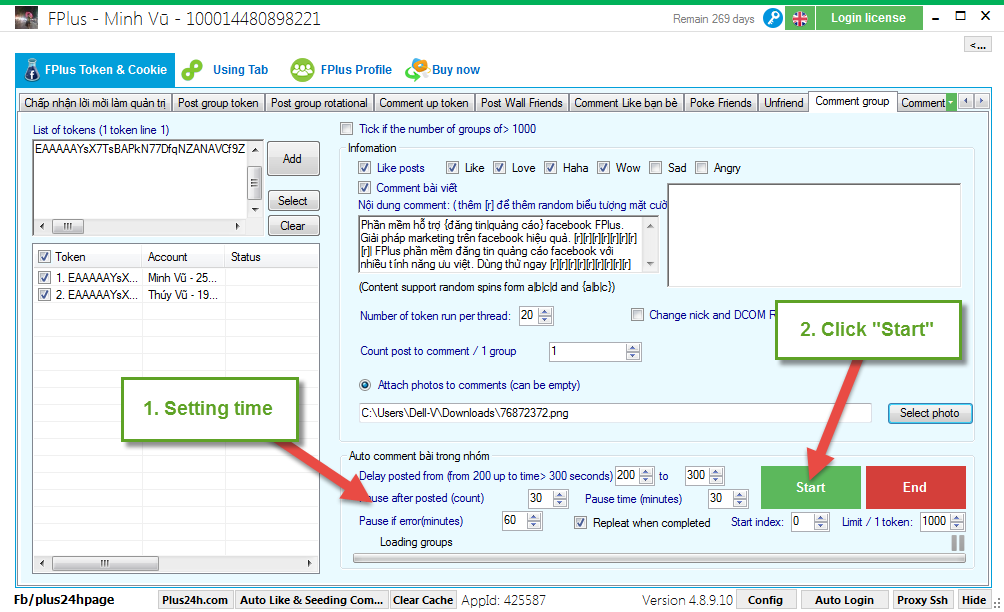Open the Buy now link
The image size is (1004, 612).
click(x=456, y=70)
